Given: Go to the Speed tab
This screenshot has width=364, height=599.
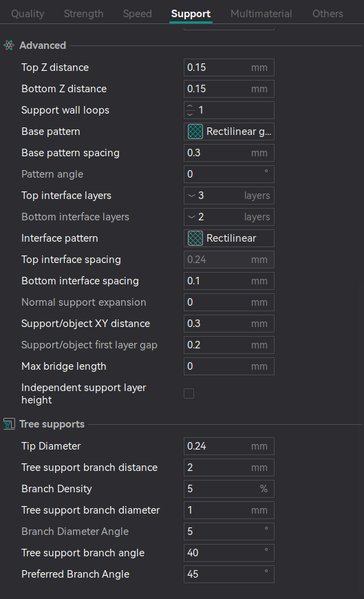Looking at the screenshot, I should click(x=137, y=14).
